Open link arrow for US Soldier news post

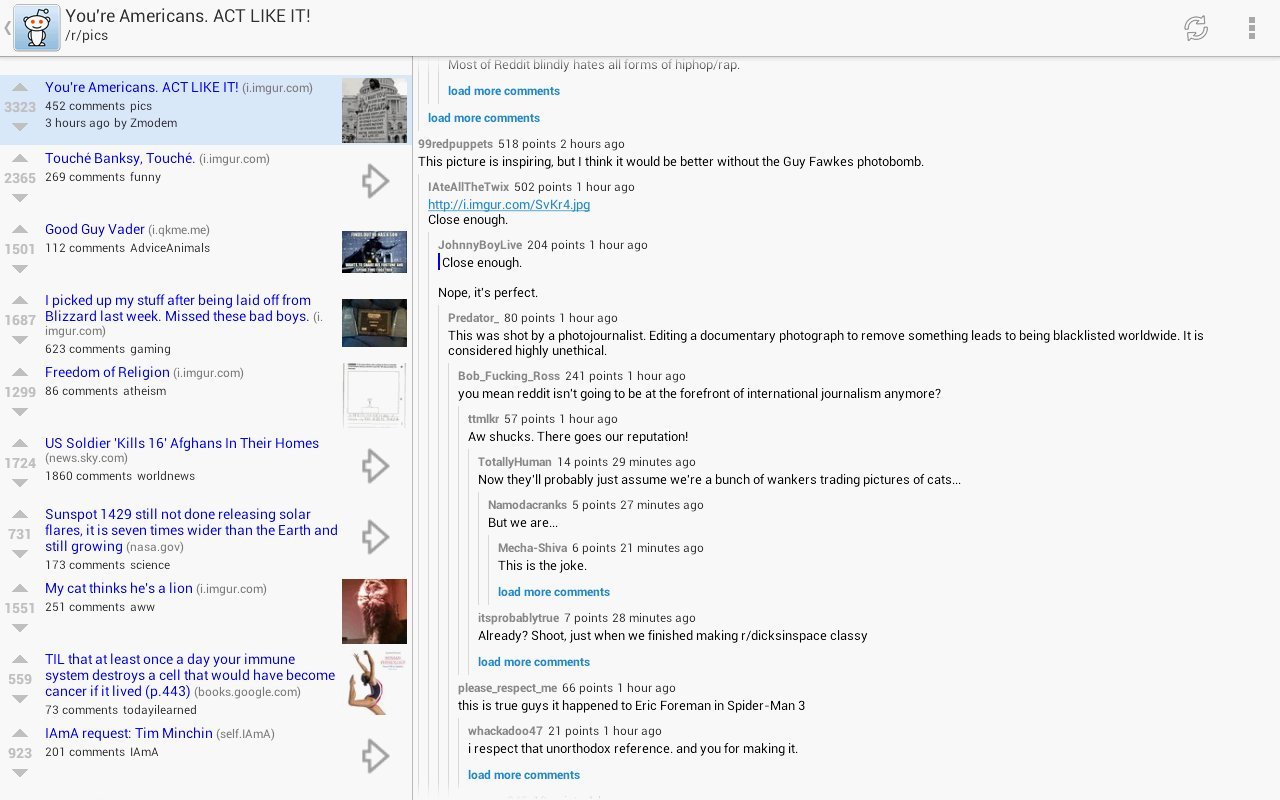pos(375,465)
